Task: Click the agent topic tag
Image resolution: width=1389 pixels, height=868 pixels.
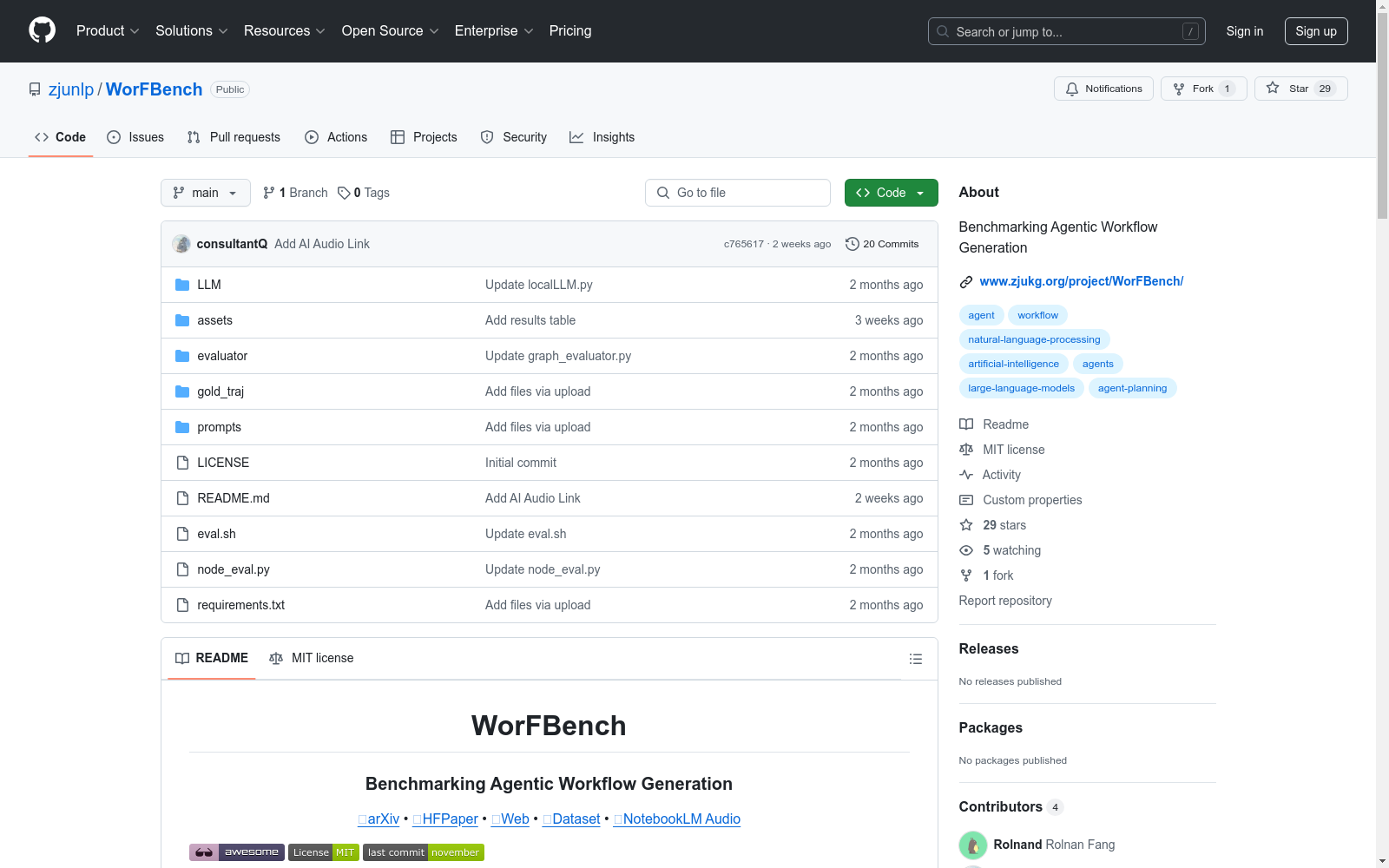Action: (x=982, y=315)
